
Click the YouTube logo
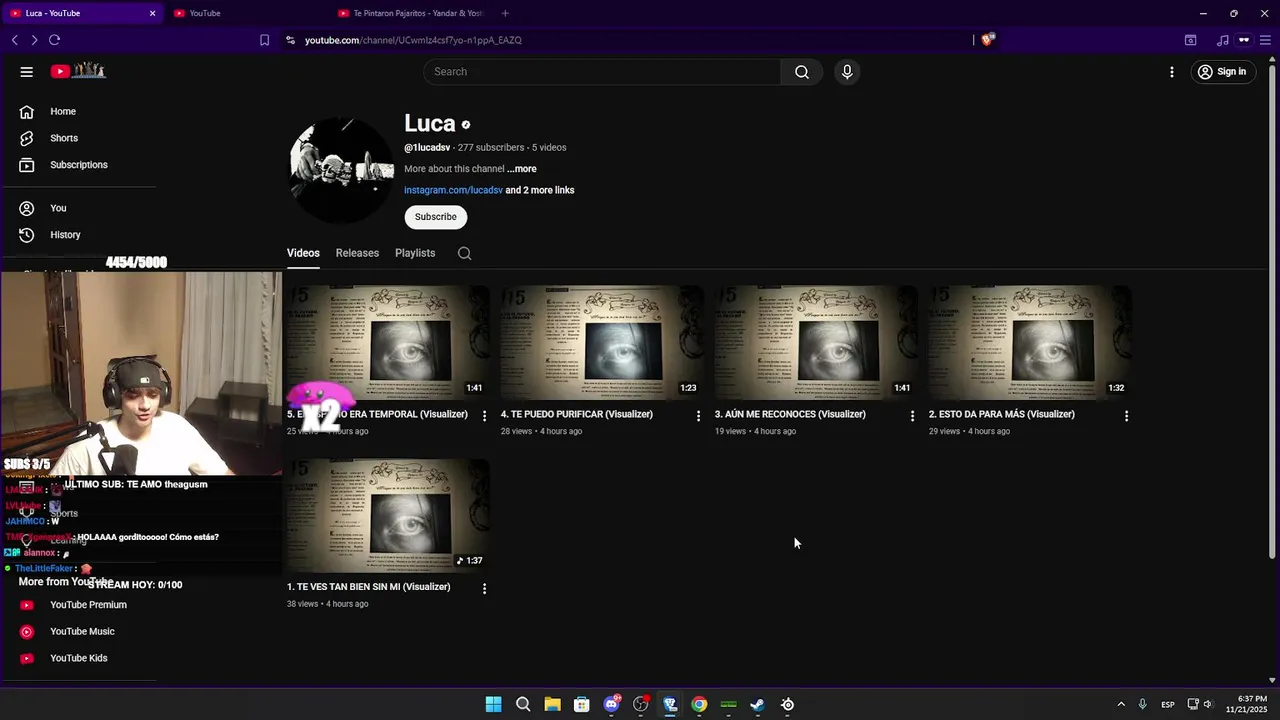pyautogui.click(x=78, y=71)
